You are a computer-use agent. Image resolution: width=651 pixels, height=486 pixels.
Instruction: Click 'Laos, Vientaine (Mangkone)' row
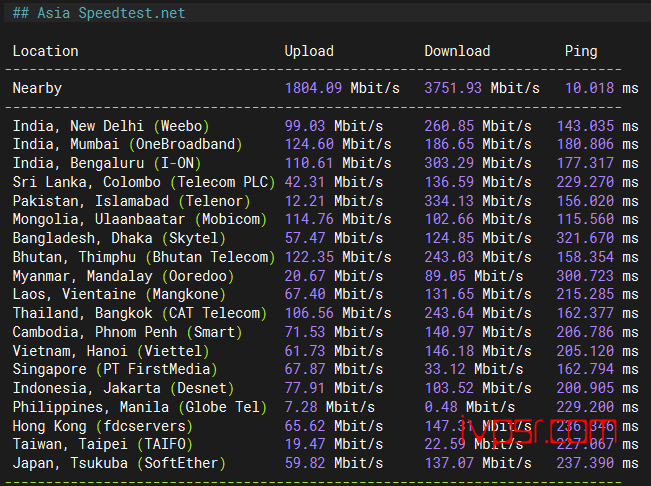[119, 294]
